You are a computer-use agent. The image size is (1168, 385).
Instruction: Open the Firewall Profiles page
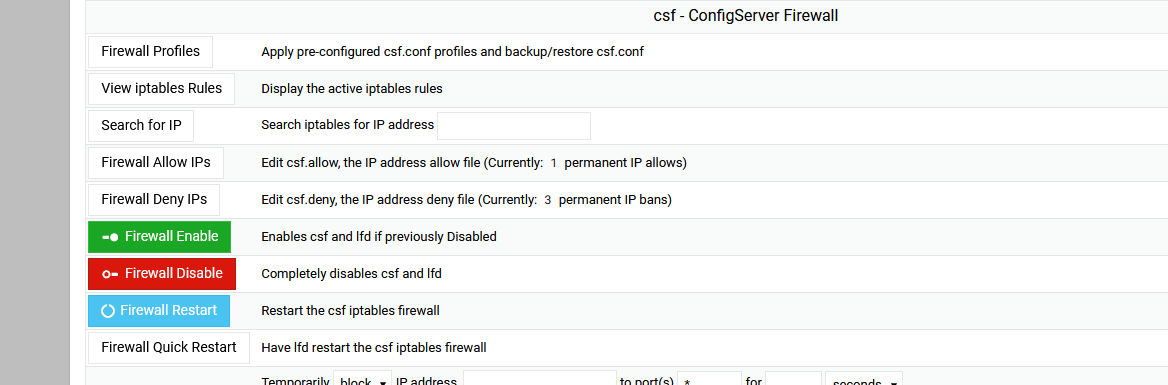150,51
